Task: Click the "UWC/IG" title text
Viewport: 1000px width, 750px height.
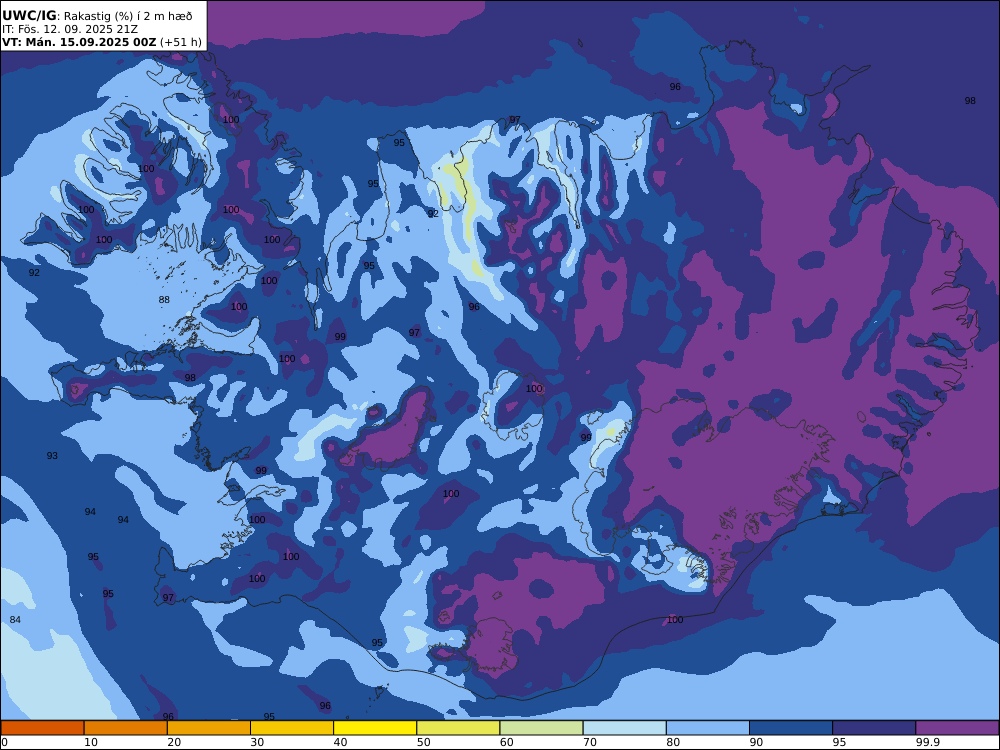Action: [29, 15]
